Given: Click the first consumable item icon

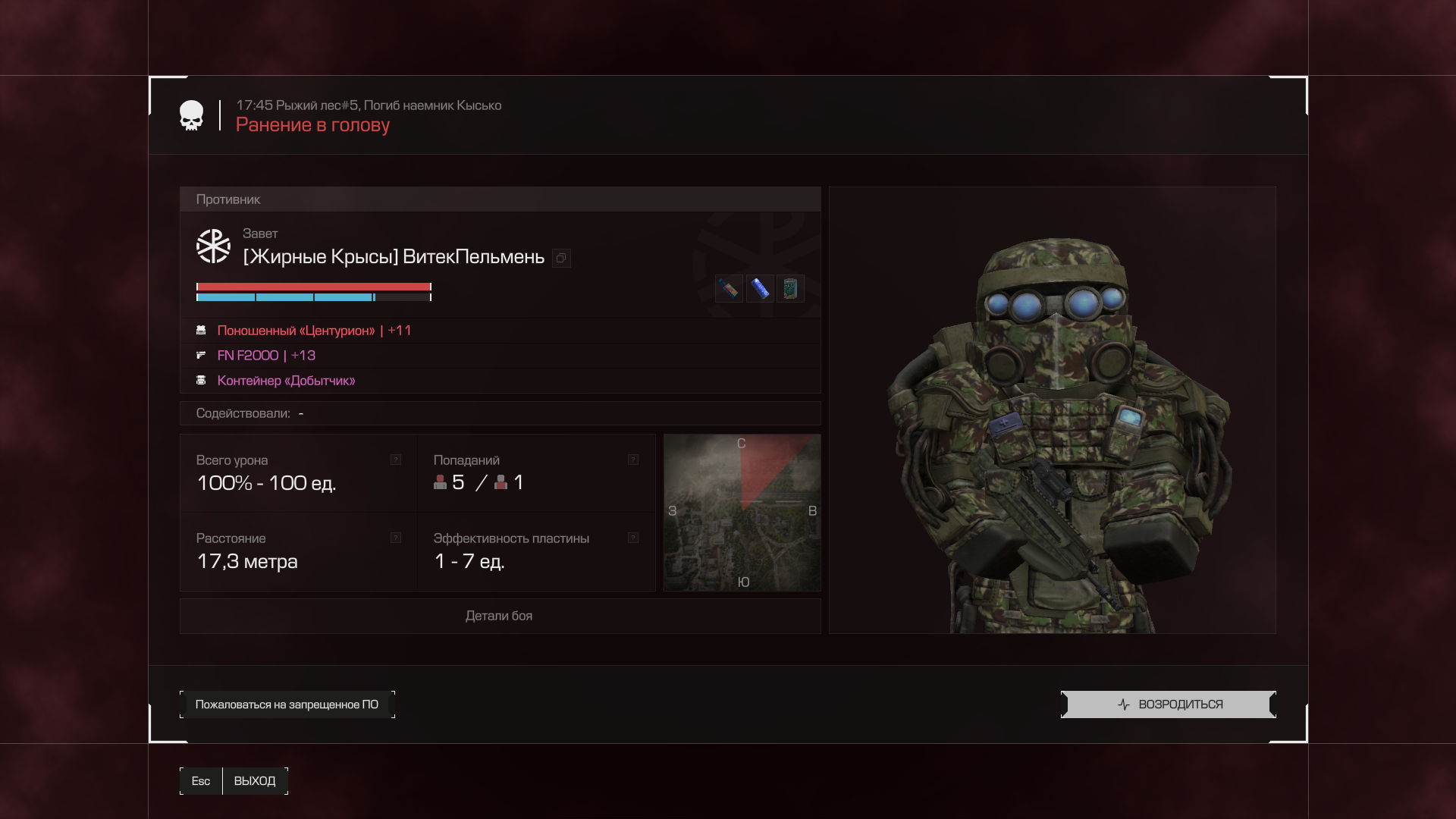Looking at the screenshot, I should [x=729, y=289].
